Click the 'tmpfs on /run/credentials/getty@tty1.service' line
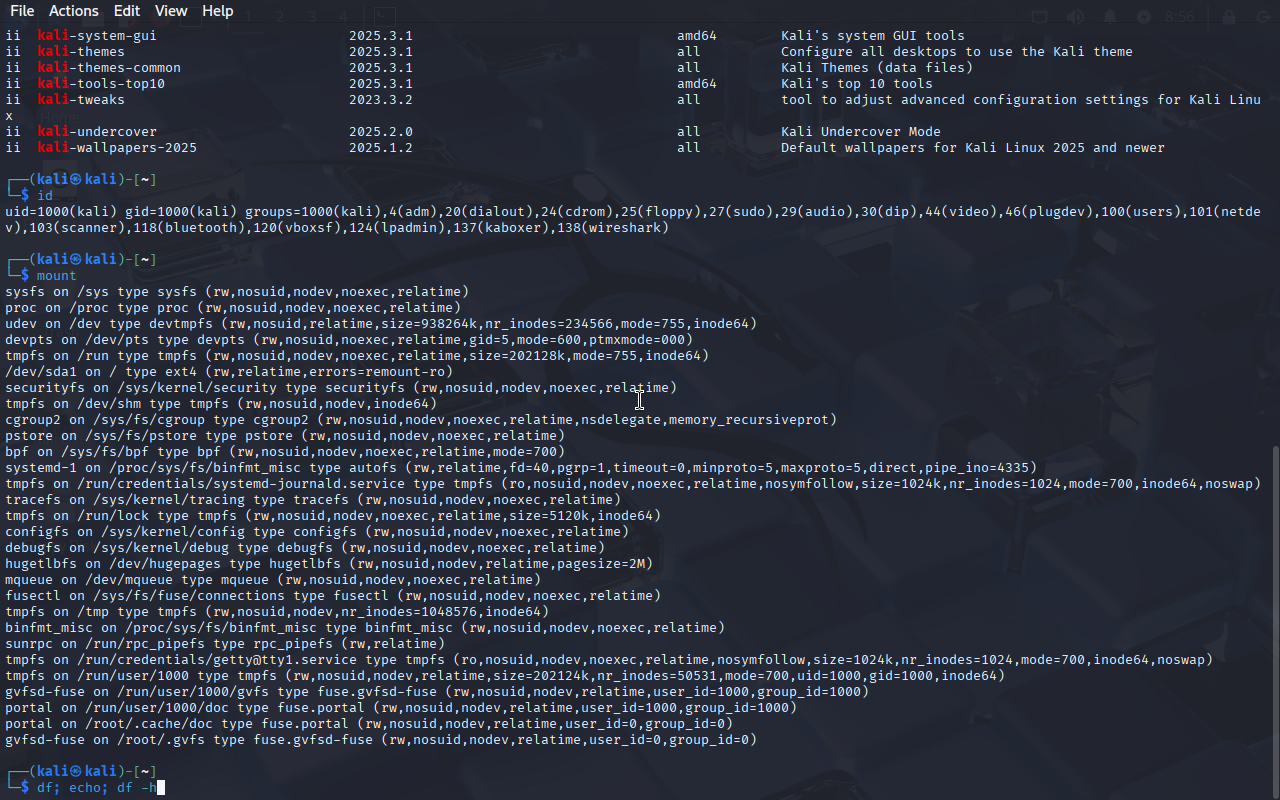Image resolution: width=1280 pixels, height=800 pixels. [609, 660]
